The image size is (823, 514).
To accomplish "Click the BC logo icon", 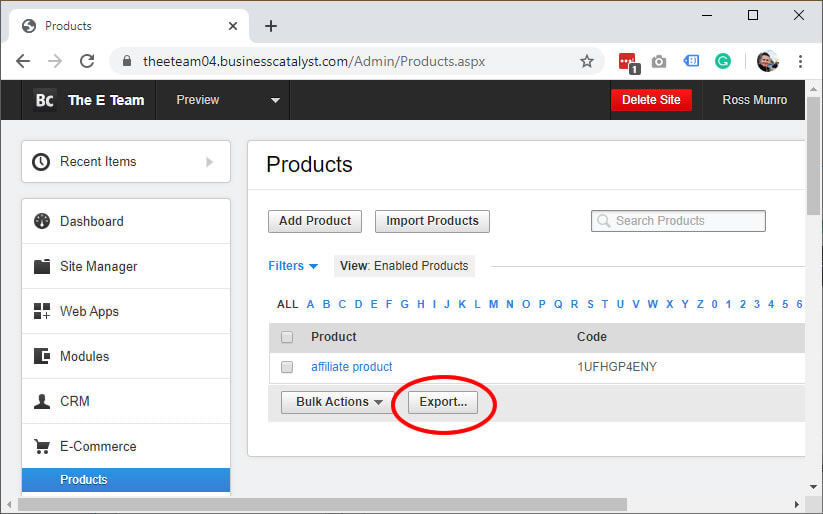I will [44, 100].
